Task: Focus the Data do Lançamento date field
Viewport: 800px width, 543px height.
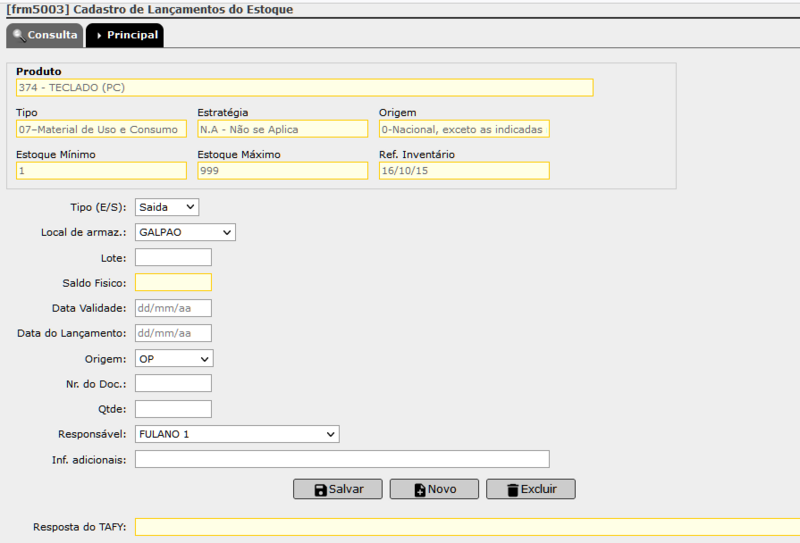Action: (x=173, y=333)
